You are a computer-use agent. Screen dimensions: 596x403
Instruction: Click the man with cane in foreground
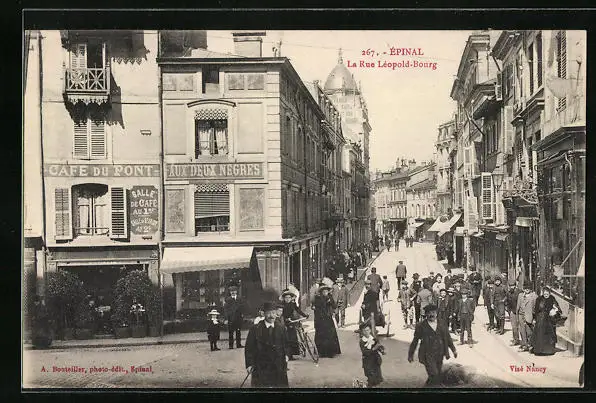[x=266, y=345]
